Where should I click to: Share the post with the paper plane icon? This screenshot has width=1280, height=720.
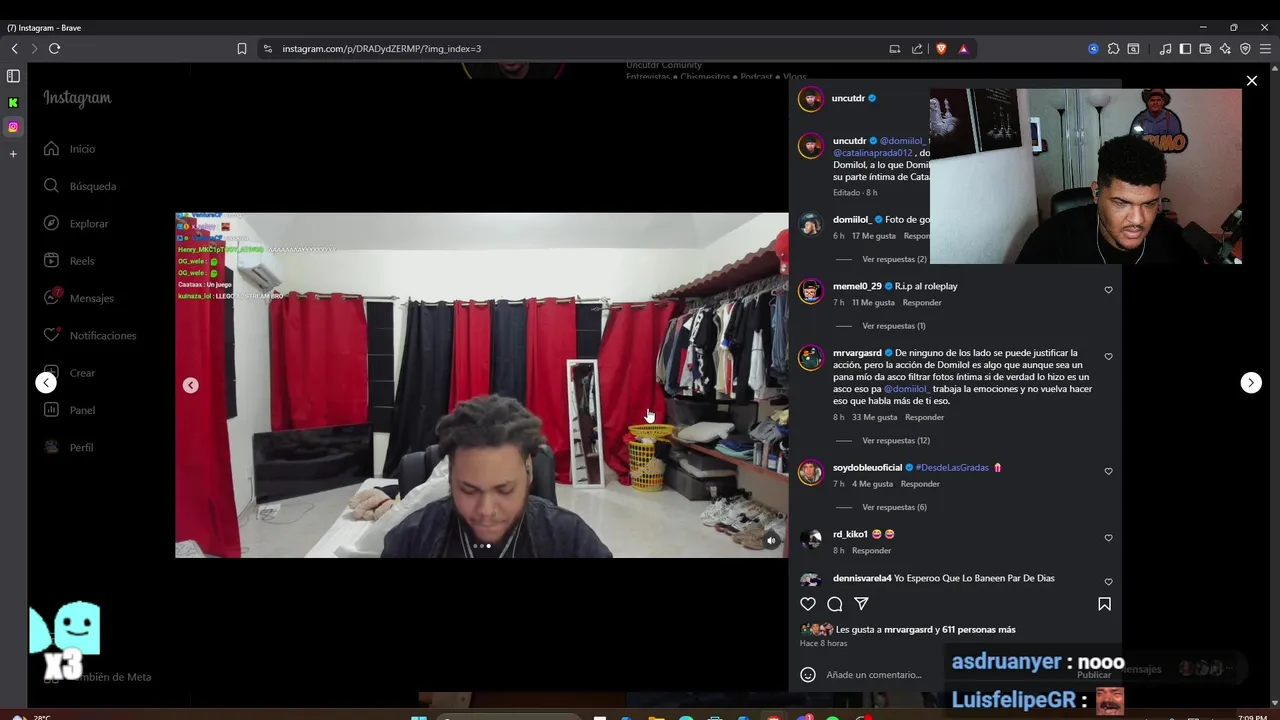point(861,604)
